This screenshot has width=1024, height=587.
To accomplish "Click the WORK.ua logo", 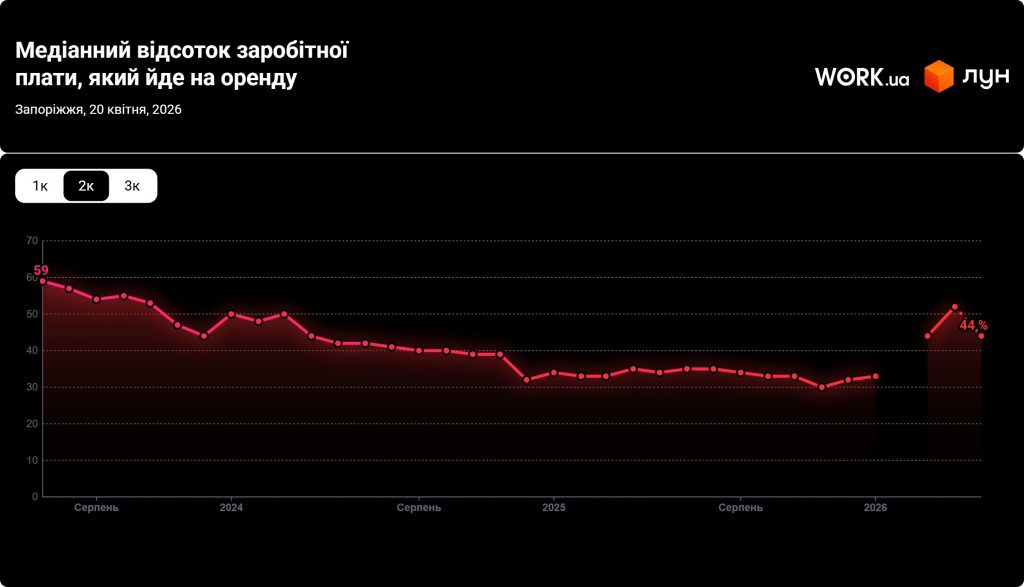I will (861, 77).
